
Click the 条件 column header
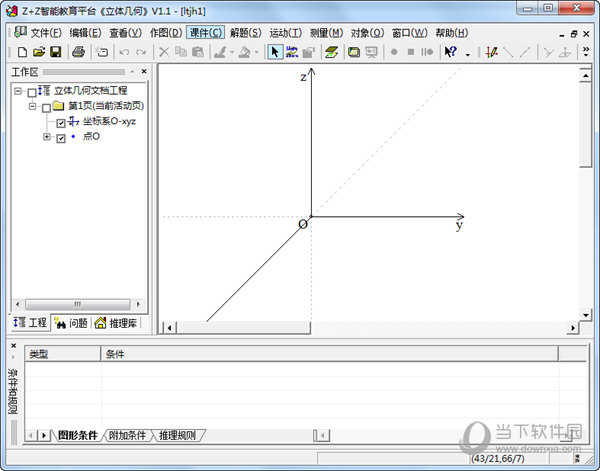click(329, 354)
